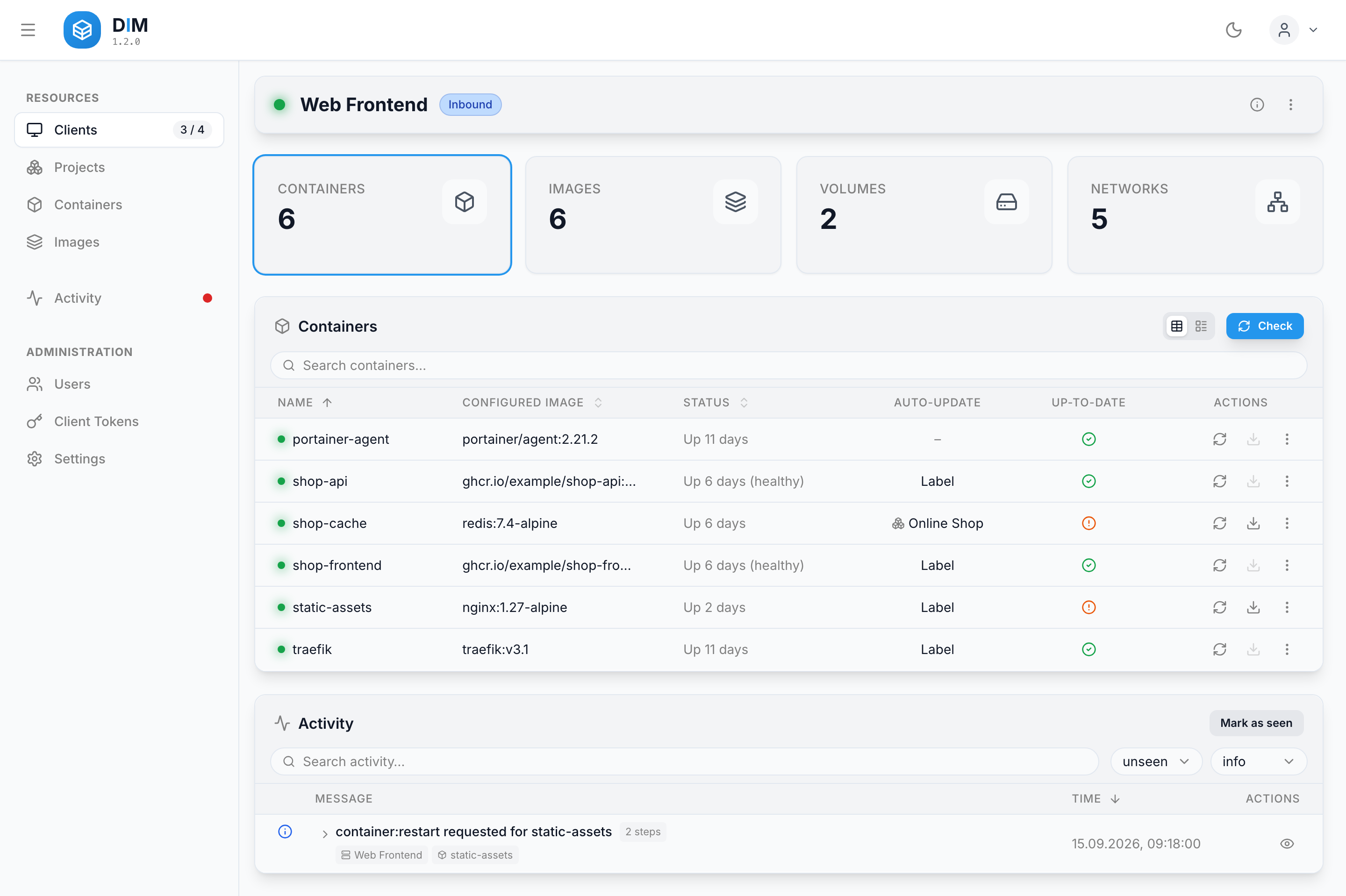Open Client Tokens in sidebar
Image resolution: width=1346 pixels, height=896 pixels.
pos(119,421)
